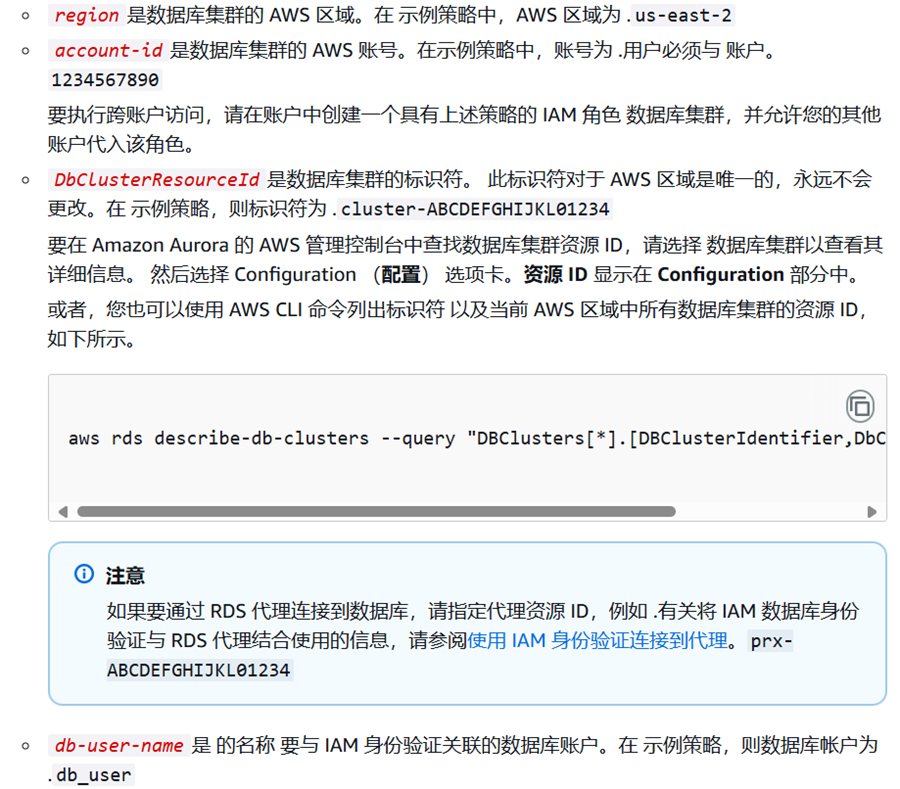Copy the AWS CLI command code block
The width and height of the screenshot is (900, 789).
point(860,406)
